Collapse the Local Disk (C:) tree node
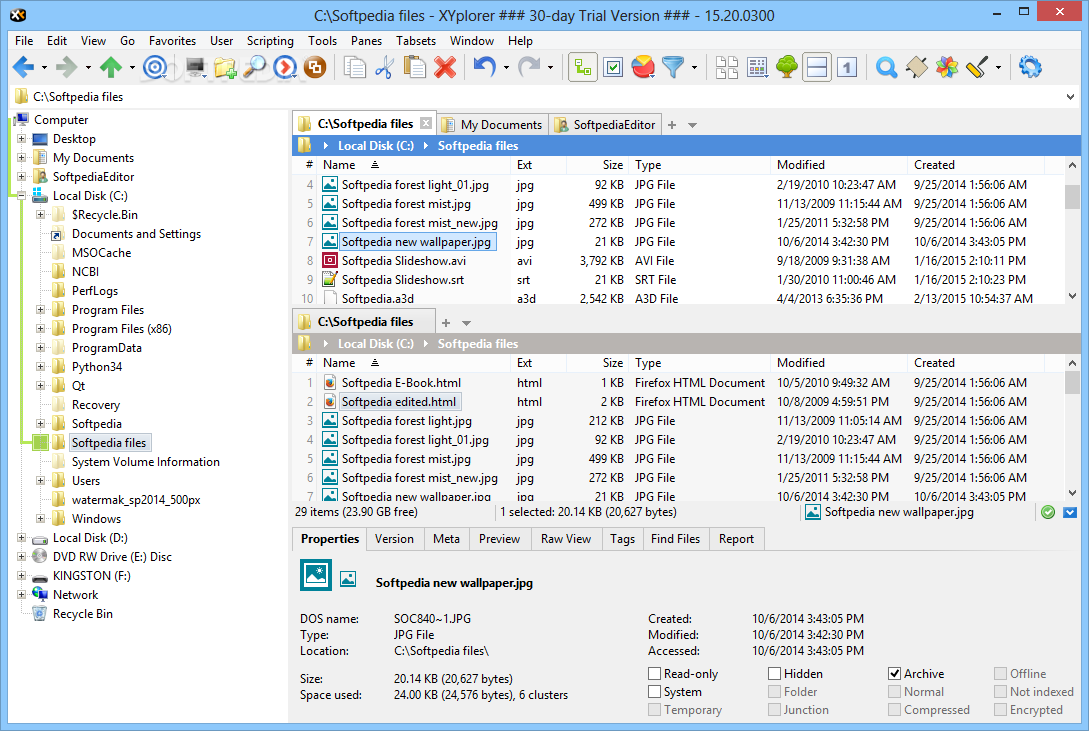The height and width of the screenshot is (731, 1089). click(22, 195)
